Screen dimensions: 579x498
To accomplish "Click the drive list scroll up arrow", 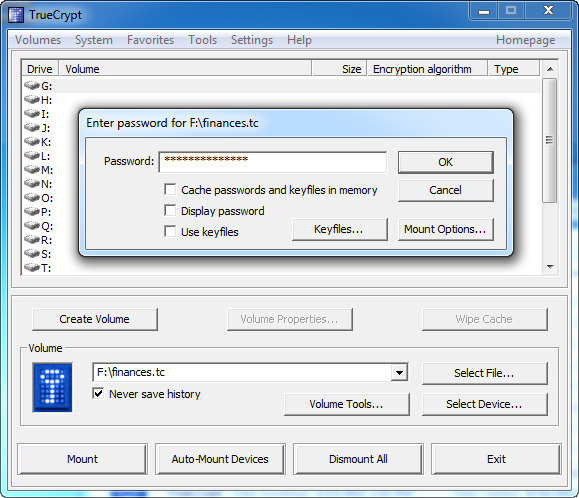I will click(x=550, y=69).
